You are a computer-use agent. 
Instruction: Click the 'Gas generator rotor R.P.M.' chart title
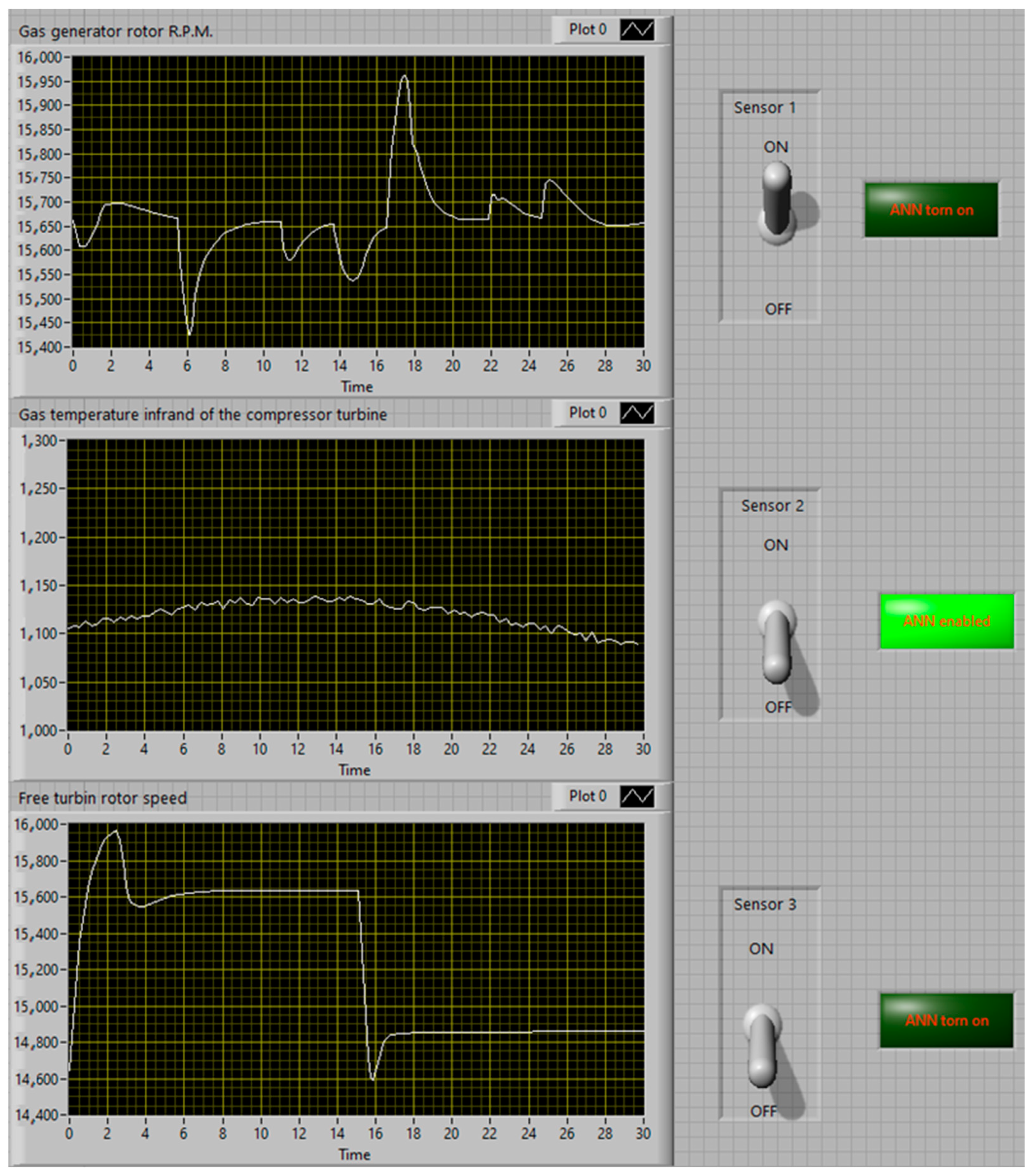click(115, 31)
